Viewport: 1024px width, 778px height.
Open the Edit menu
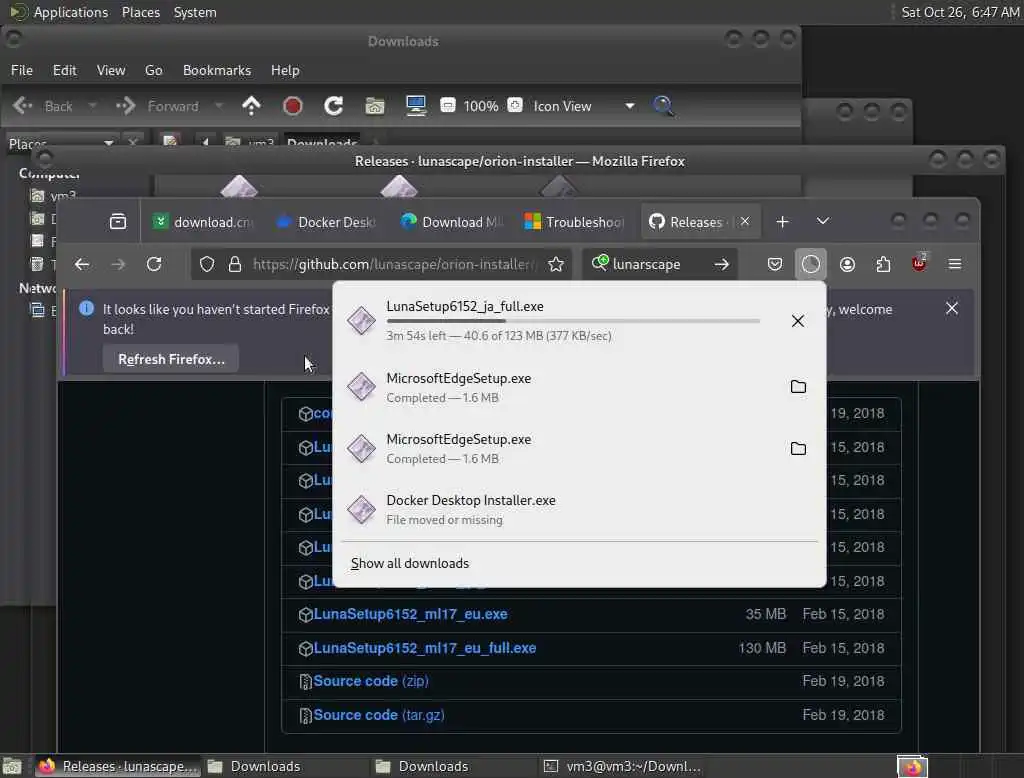pyautogui.click(x=64, y=70)
